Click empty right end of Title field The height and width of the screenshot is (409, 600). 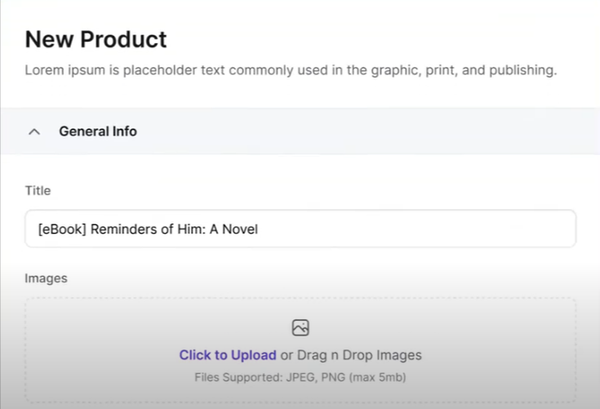[480, 228]
